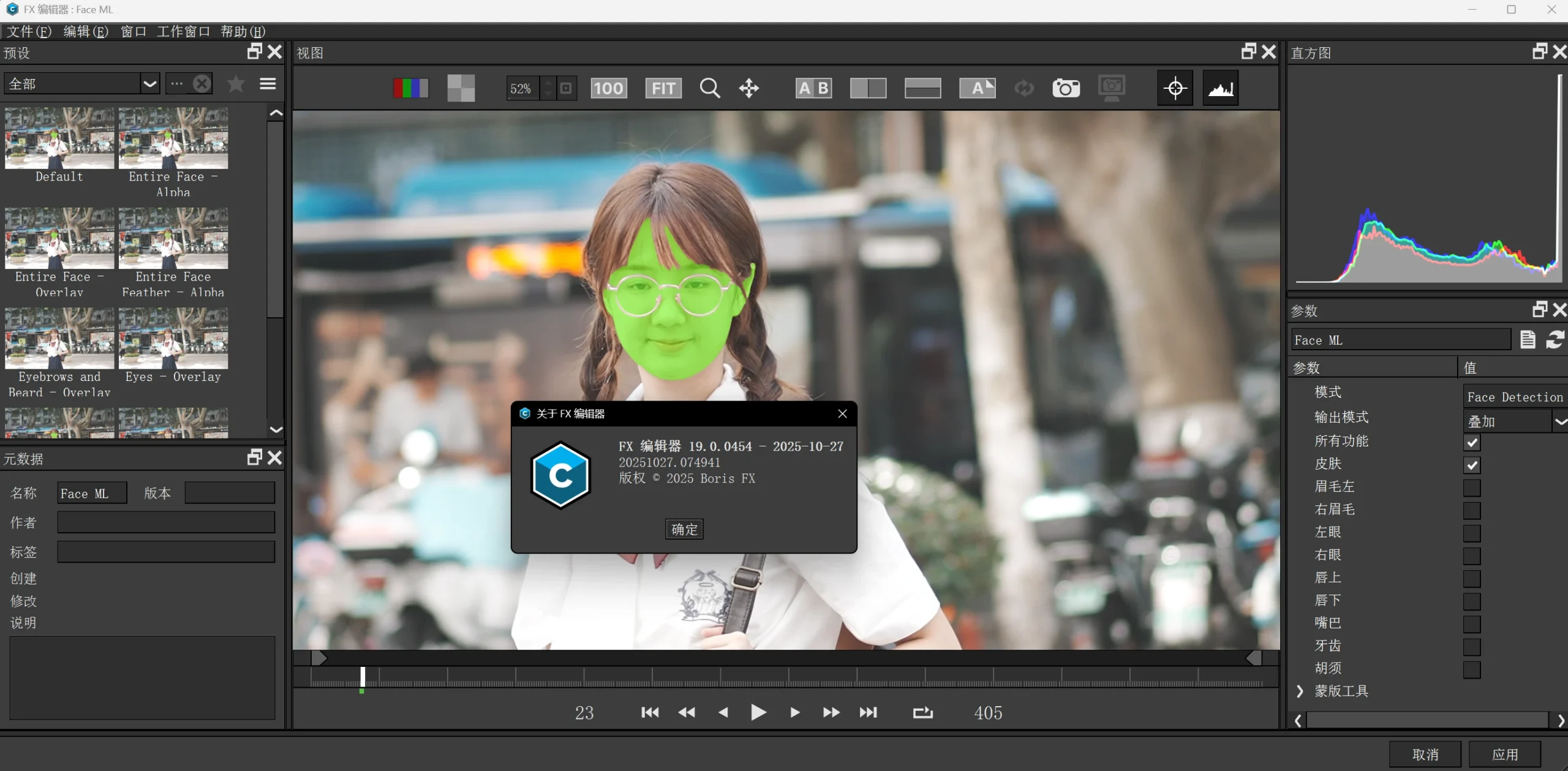Open the 文件(F) menu

click(x=28, y=31)
